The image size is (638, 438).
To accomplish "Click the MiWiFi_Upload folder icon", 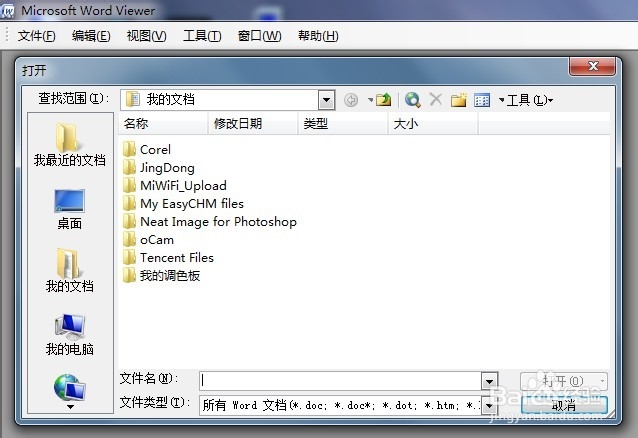I will click(129, 185).
